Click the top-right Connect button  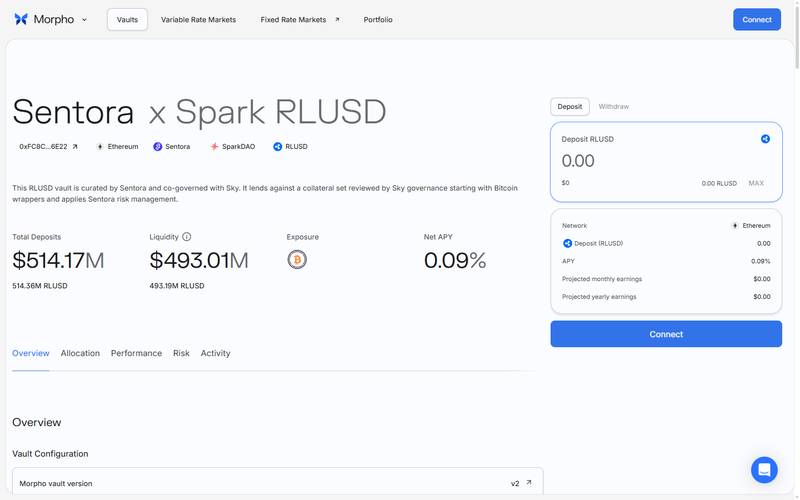(x=757, y=19)
